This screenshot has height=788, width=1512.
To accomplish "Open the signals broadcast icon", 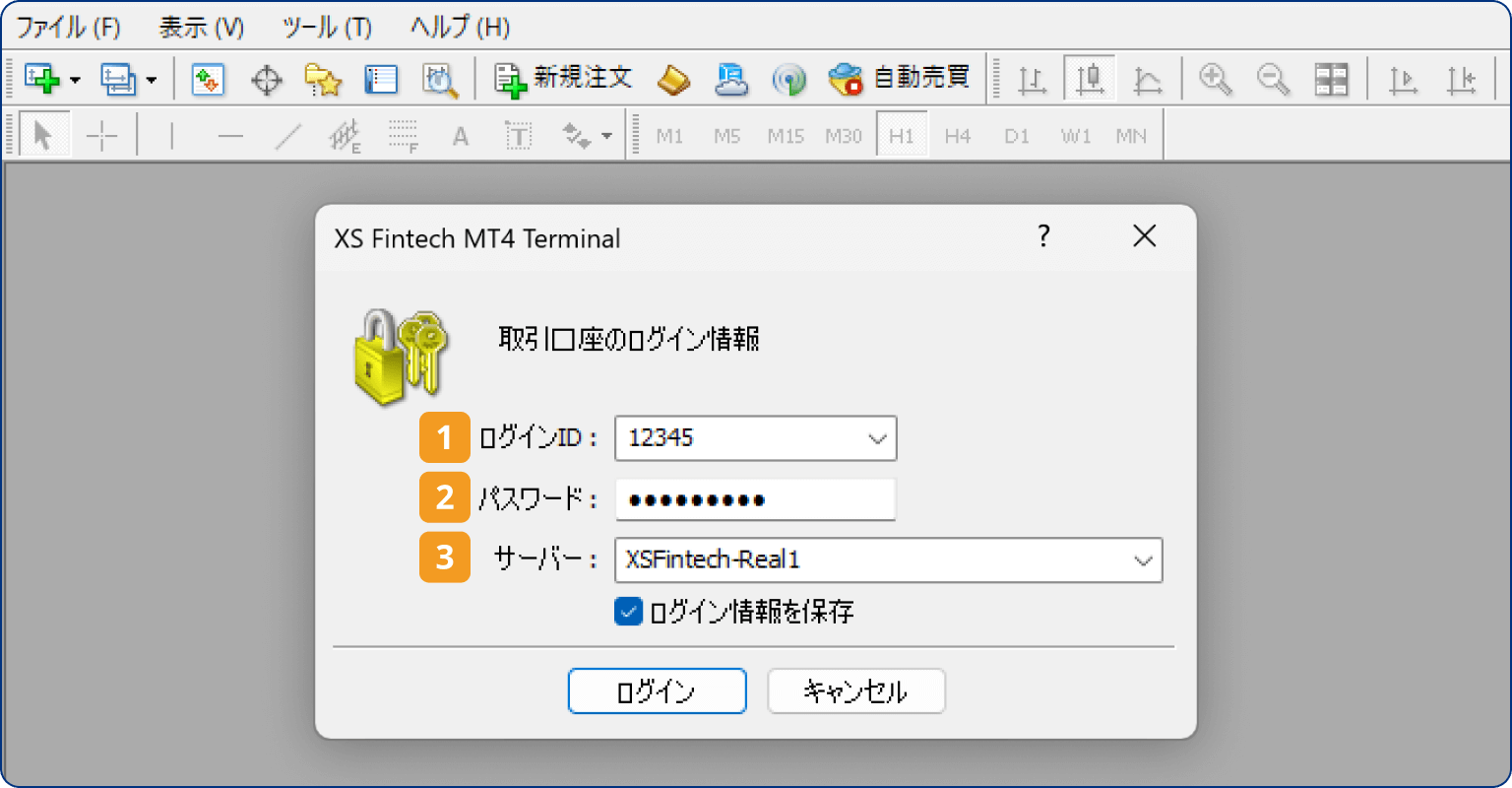I will tap(788, 79).
